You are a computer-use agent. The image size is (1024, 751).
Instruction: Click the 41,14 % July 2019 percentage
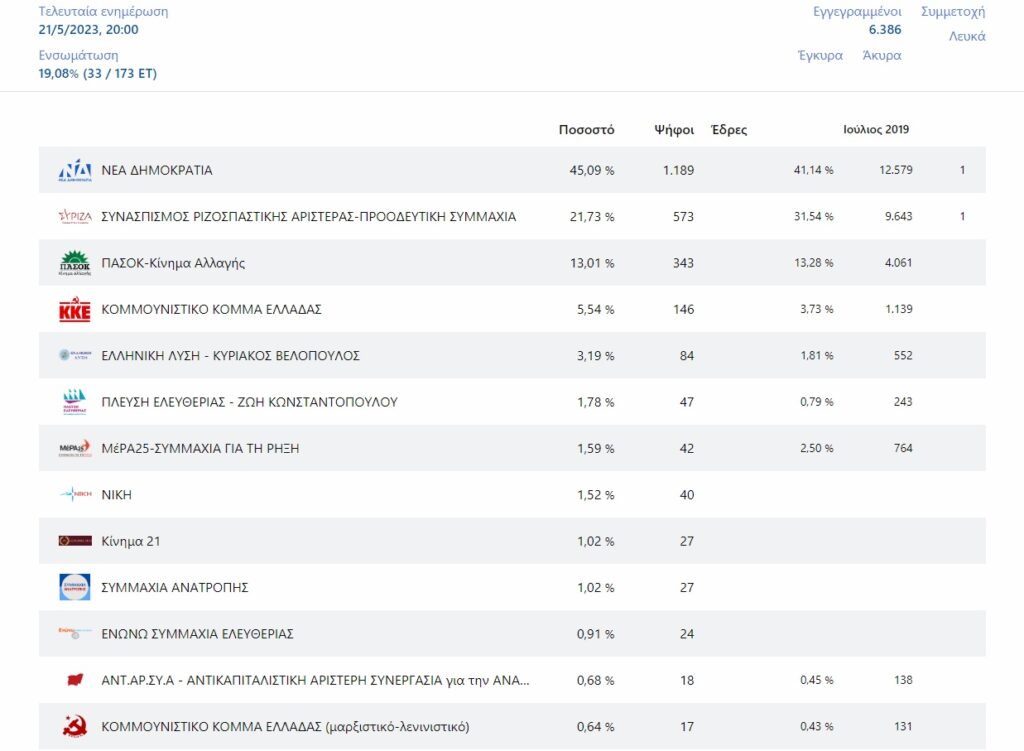tap(814, 170)
